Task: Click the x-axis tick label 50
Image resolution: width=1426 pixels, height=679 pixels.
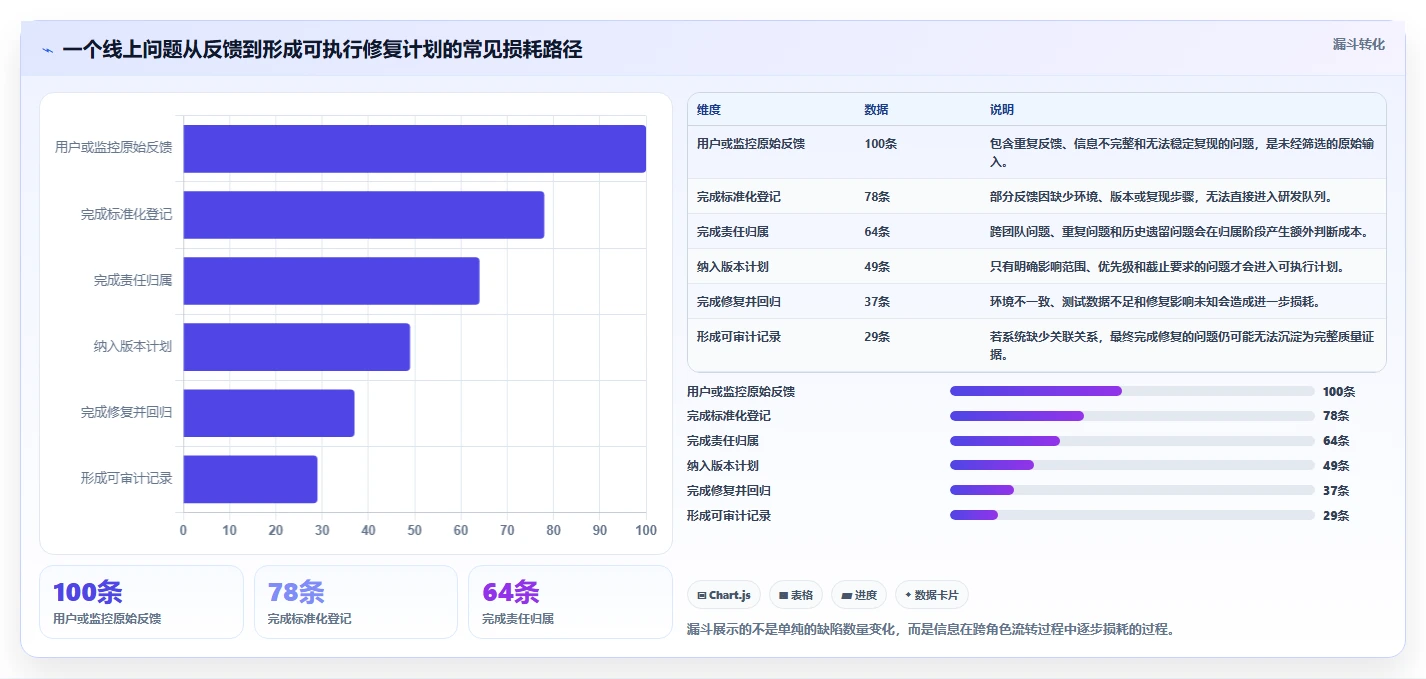Action: coord(414,530)
